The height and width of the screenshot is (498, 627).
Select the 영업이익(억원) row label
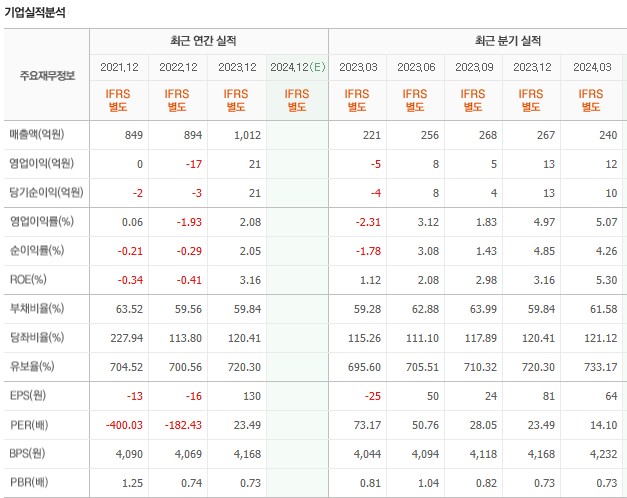tap(42, 164)
